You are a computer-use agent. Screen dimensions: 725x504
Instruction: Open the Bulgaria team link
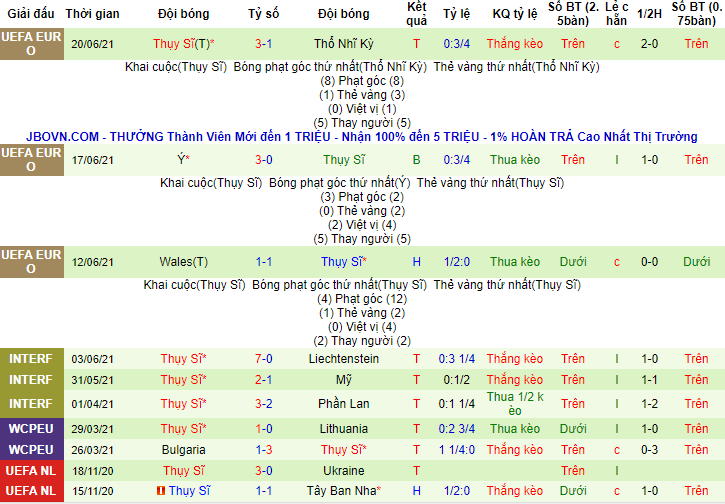point(183,450)
